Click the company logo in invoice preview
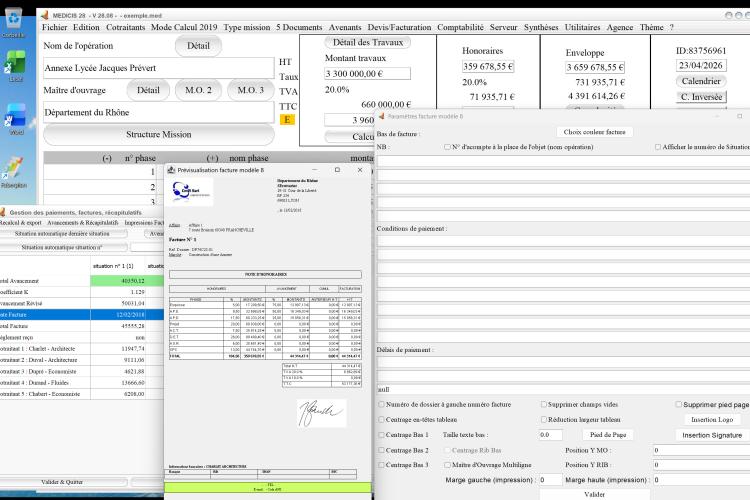The image size is (750, 500). 192,191
